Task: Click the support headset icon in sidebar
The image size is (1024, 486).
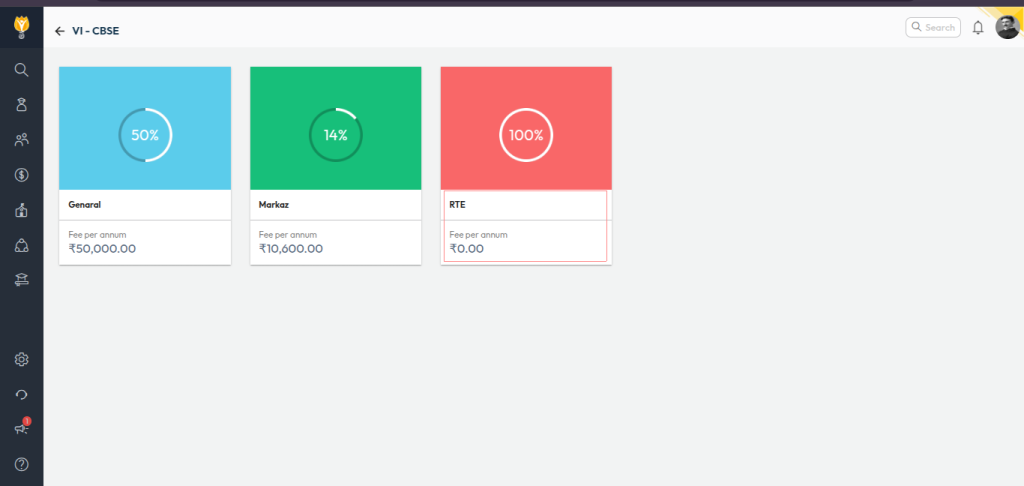Action: coord(21,394)
